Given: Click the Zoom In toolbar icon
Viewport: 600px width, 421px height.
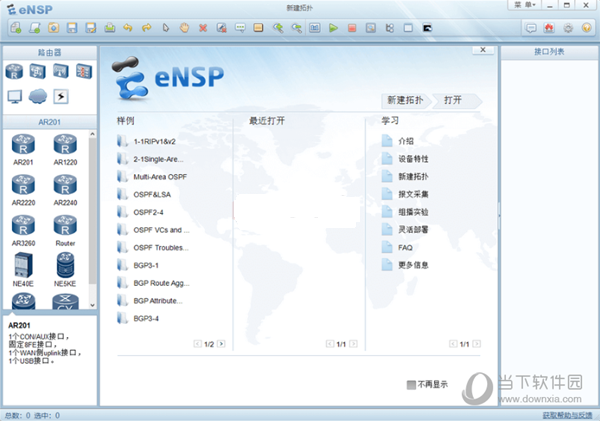Looking at the screenshot, I should (278, 28).
